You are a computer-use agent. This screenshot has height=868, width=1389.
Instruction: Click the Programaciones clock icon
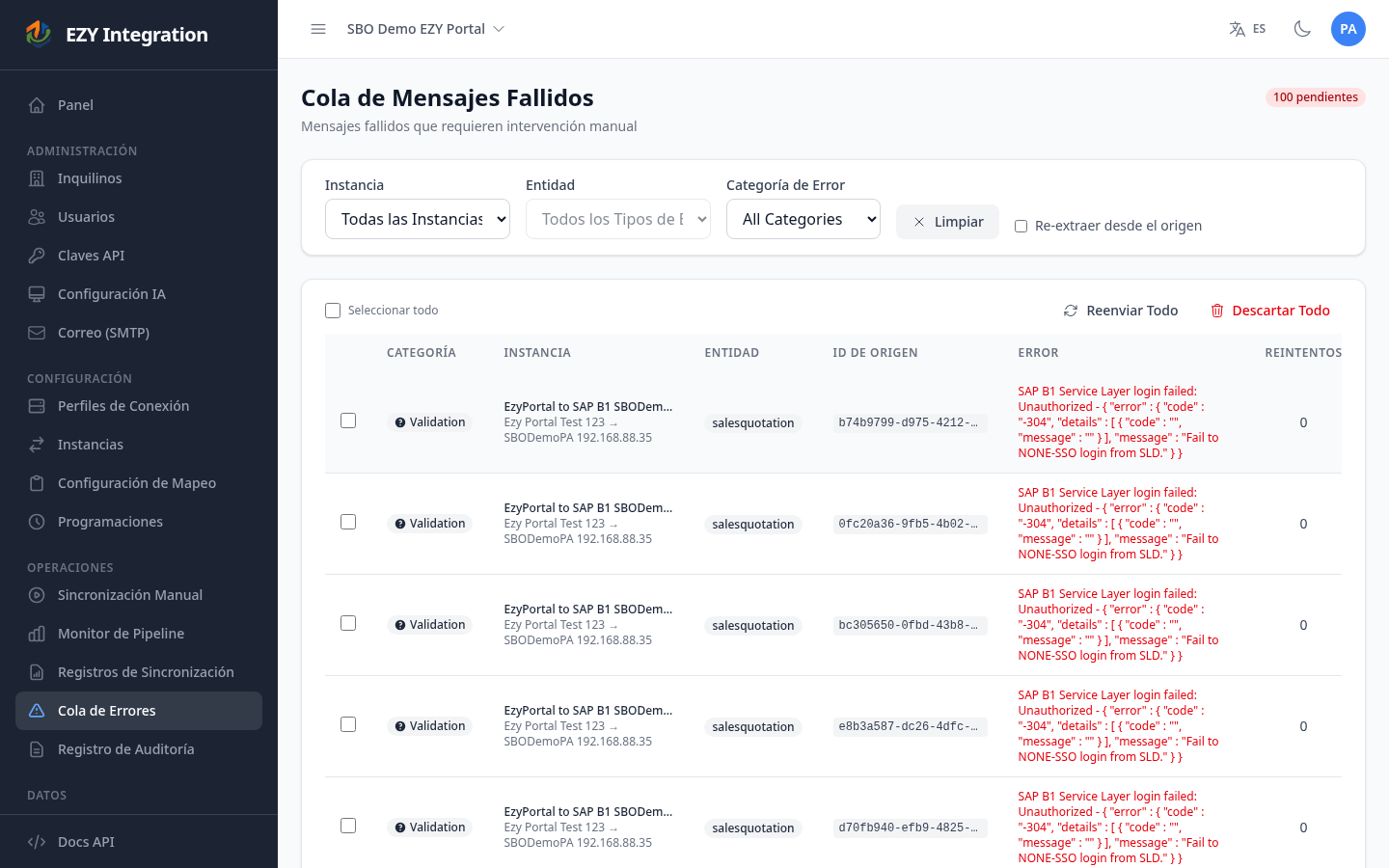[x=37, y=522]
